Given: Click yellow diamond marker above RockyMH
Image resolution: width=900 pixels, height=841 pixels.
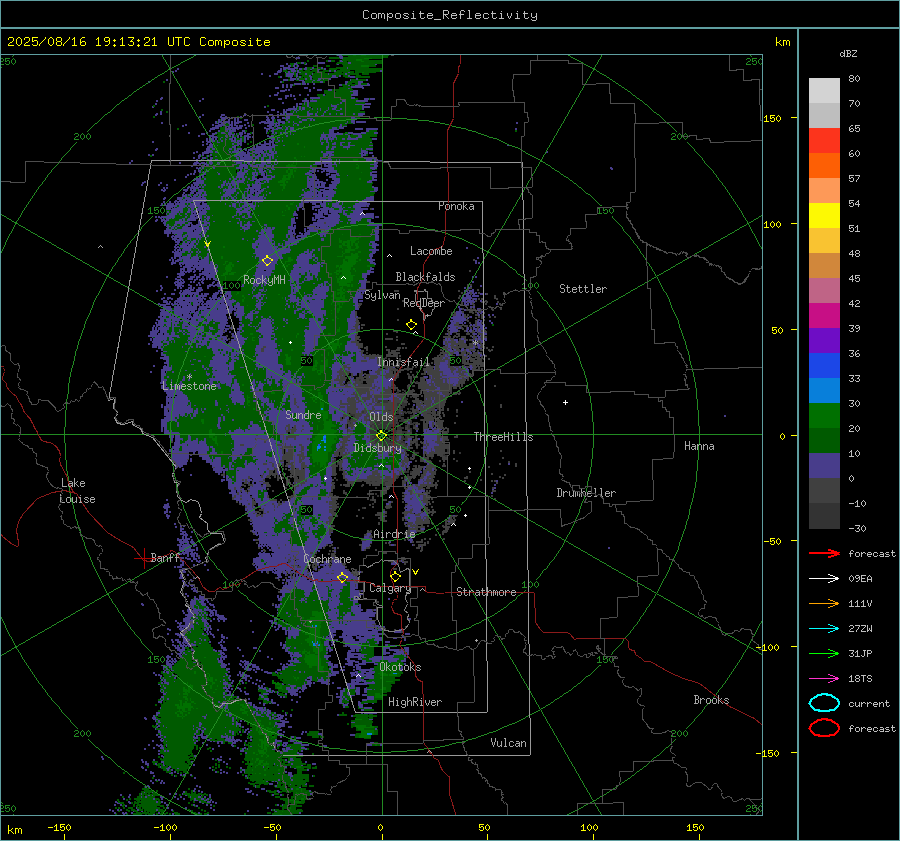Looking at the screenshot, I should (x=267, y=261).
